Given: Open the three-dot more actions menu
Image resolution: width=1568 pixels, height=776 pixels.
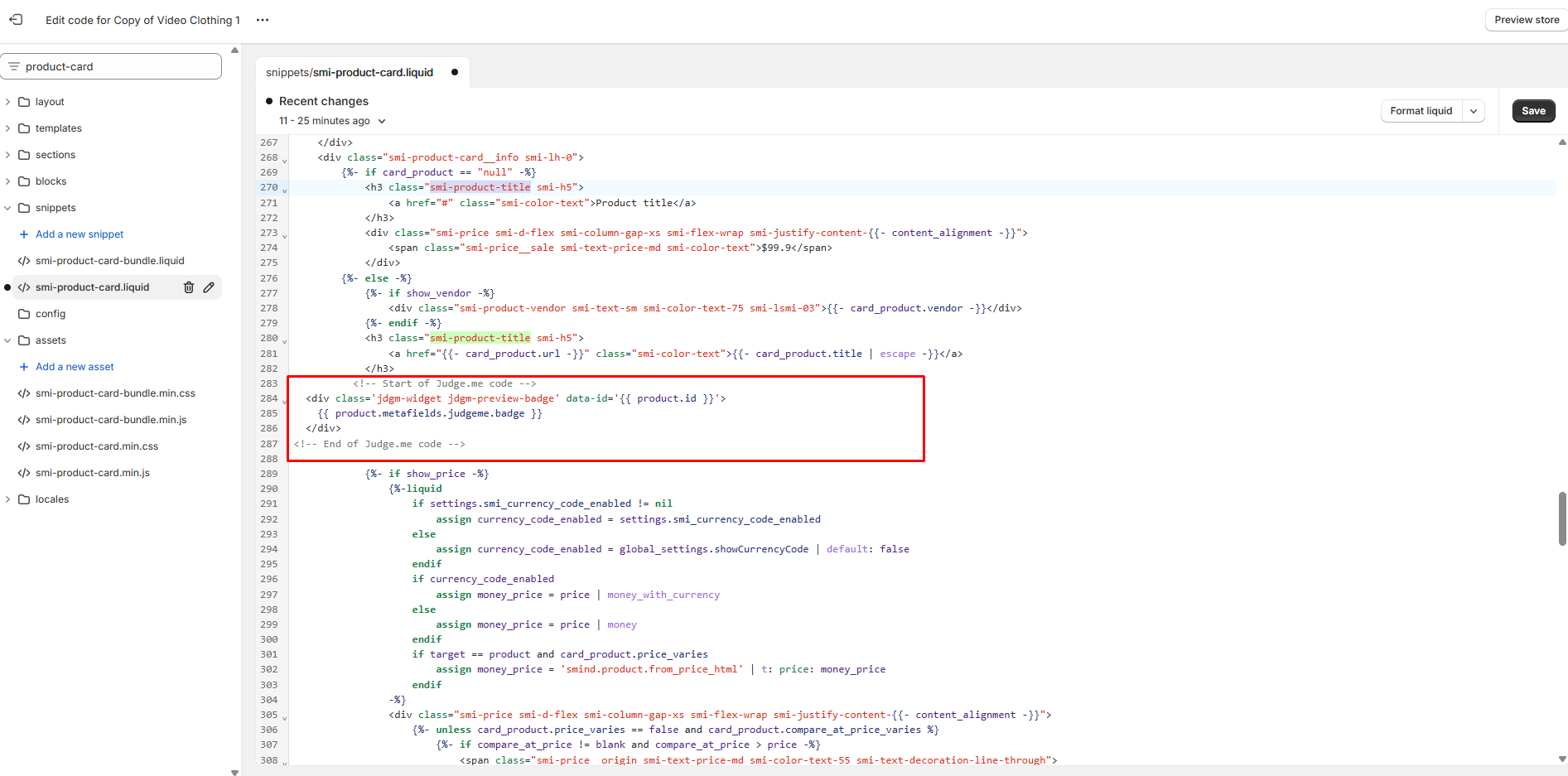Looking at the screenshot, I should pos(263,20).
